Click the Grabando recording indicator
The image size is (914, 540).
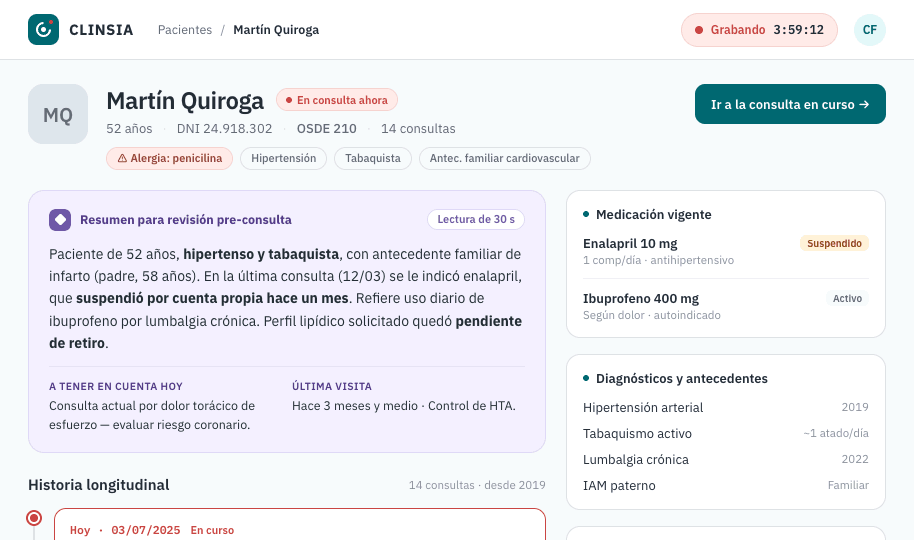point(759,30)
